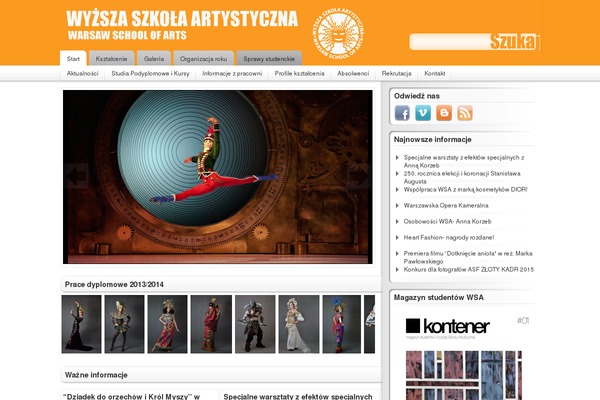Open third diploma work thumbnail

(168, 324)
